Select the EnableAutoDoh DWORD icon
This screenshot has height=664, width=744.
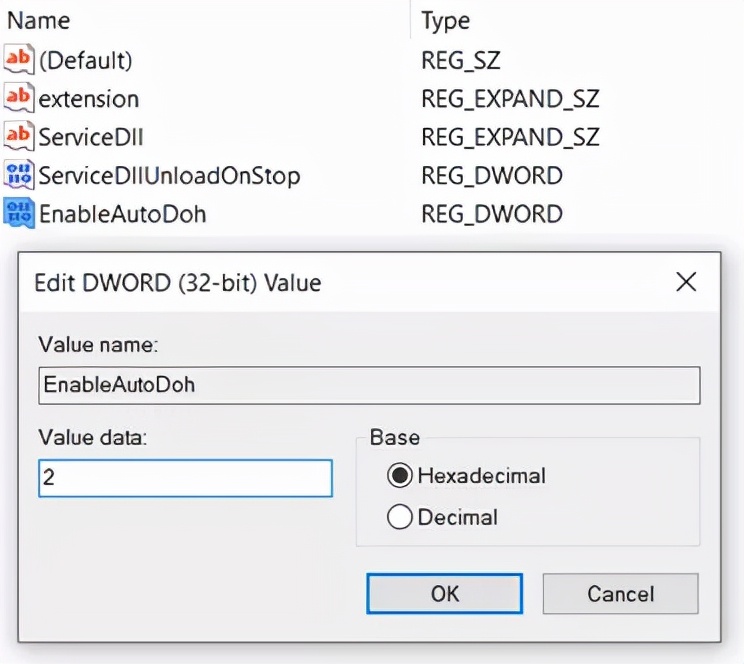click(x=18, y=213)
